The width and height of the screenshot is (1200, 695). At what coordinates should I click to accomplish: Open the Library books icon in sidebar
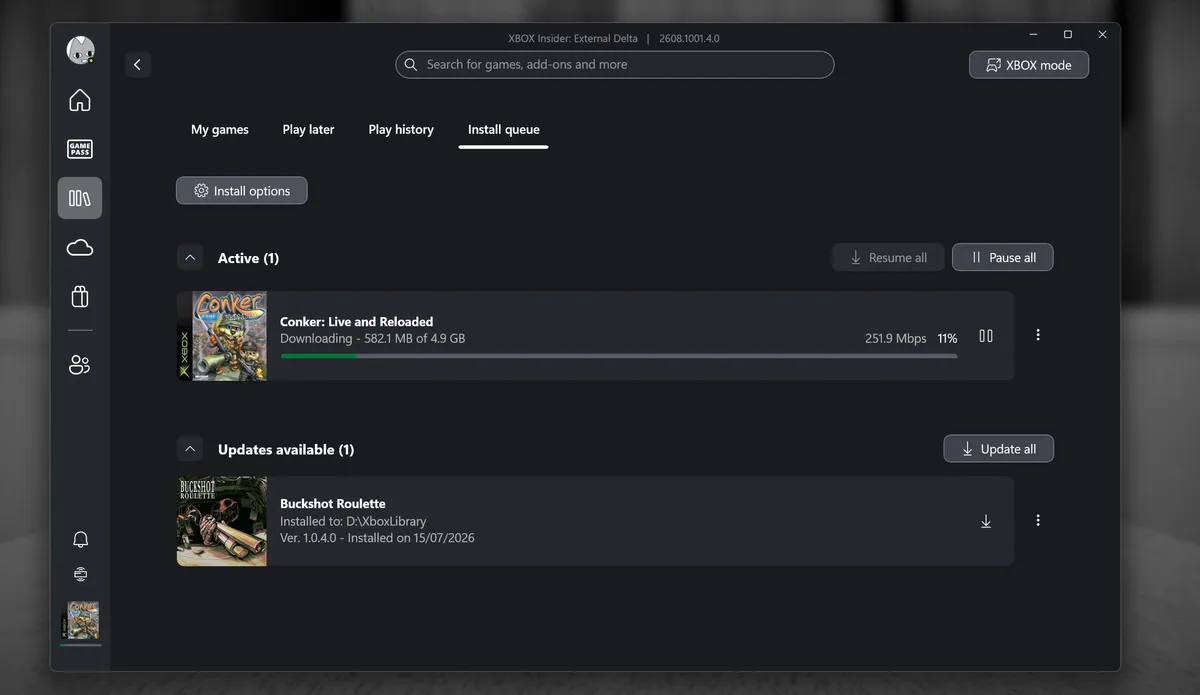click(x=80, y=198)
